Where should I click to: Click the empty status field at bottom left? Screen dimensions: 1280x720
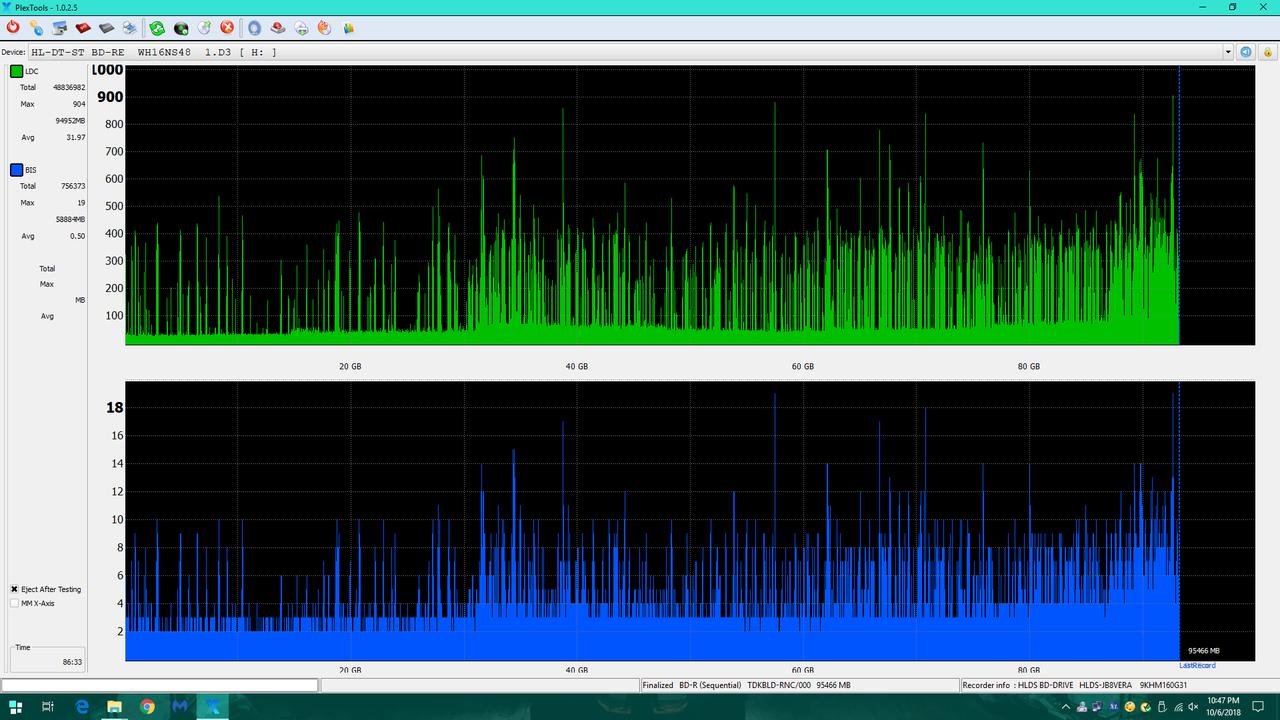click(160, 685)
